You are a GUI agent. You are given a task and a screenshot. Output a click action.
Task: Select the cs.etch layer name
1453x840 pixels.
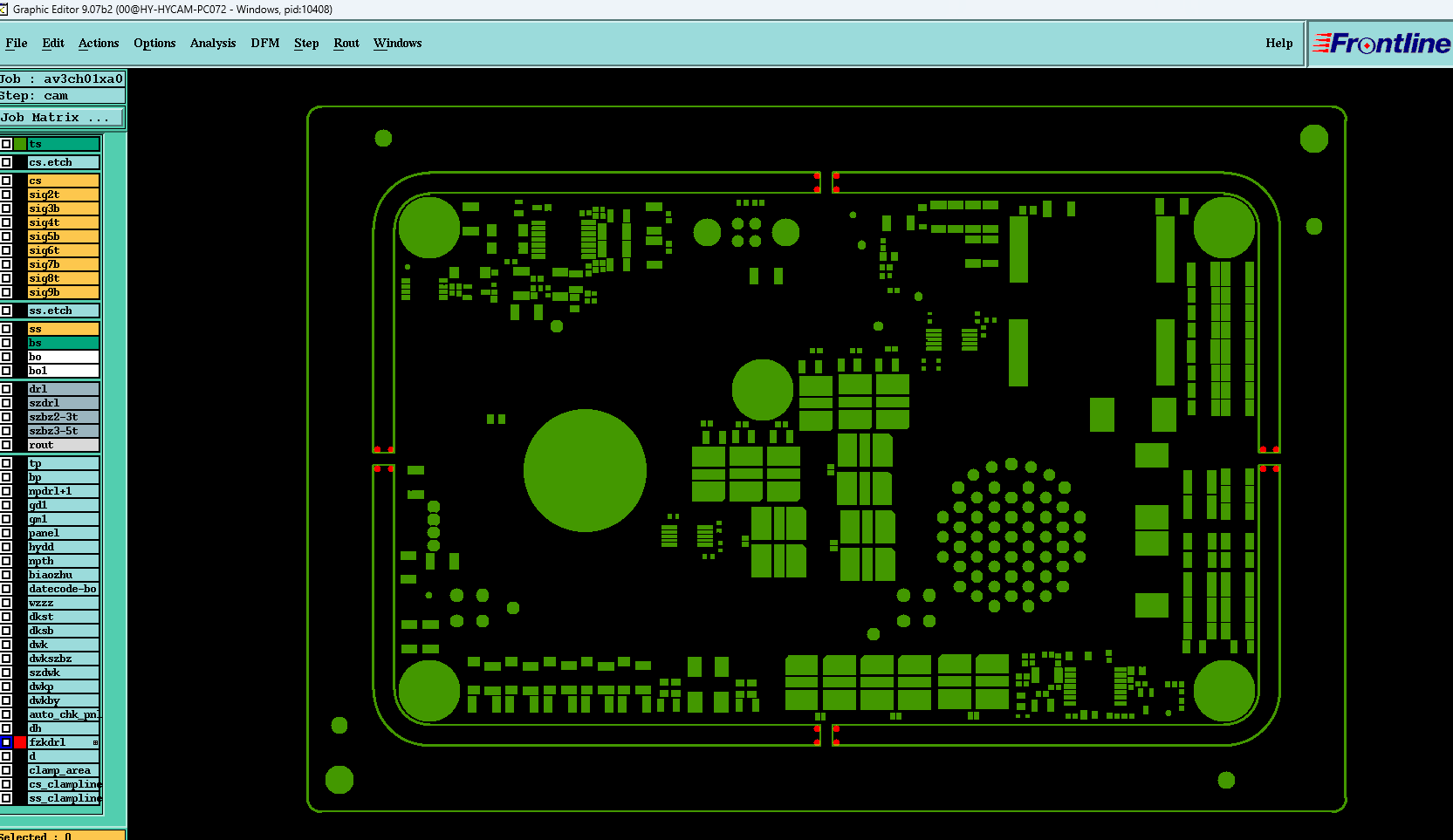[64, 162]
